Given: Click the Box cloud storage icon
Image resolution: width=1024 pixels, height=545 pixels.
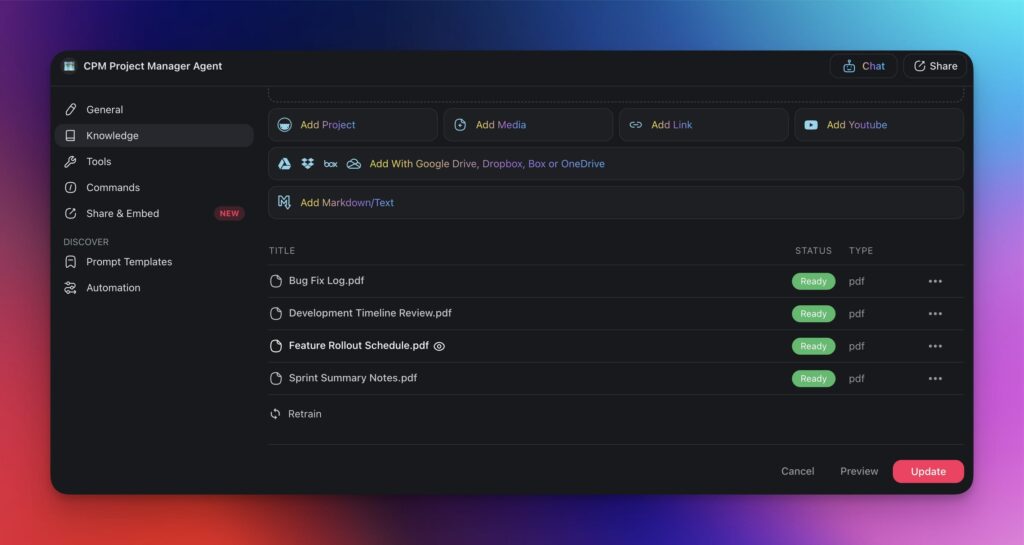Looking at the screenshot, I should pos(330,164).
